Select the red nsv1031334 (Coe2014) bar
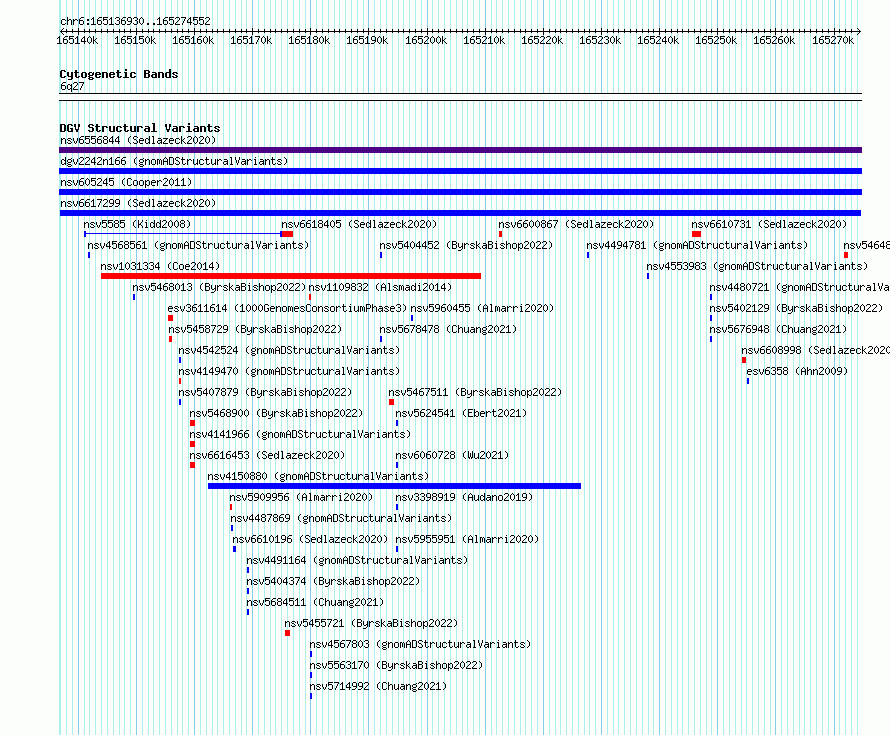 coord(291,276)
